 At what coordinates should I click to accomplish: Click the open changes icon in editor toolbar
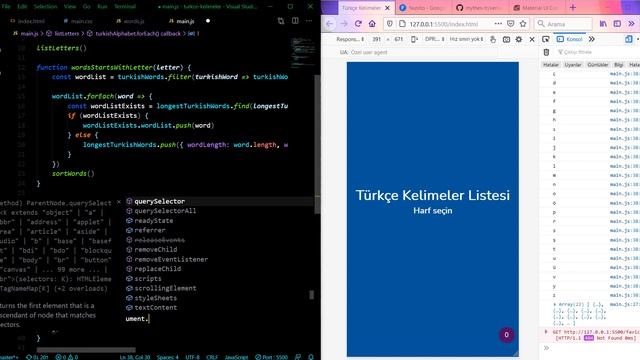coord(281,21)
